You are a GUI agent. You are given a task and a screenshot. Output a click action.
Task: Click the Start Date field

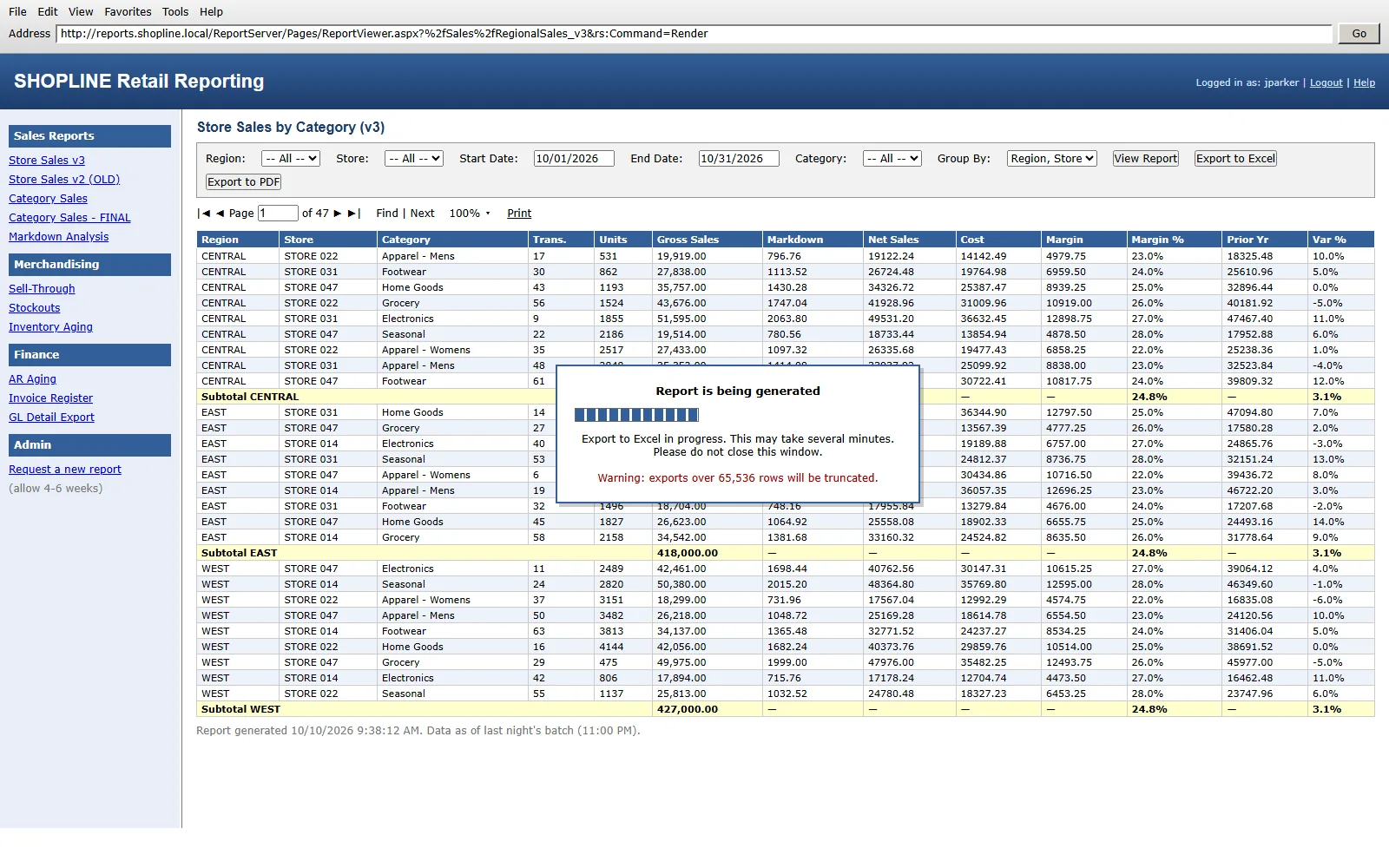click(574, 159)
